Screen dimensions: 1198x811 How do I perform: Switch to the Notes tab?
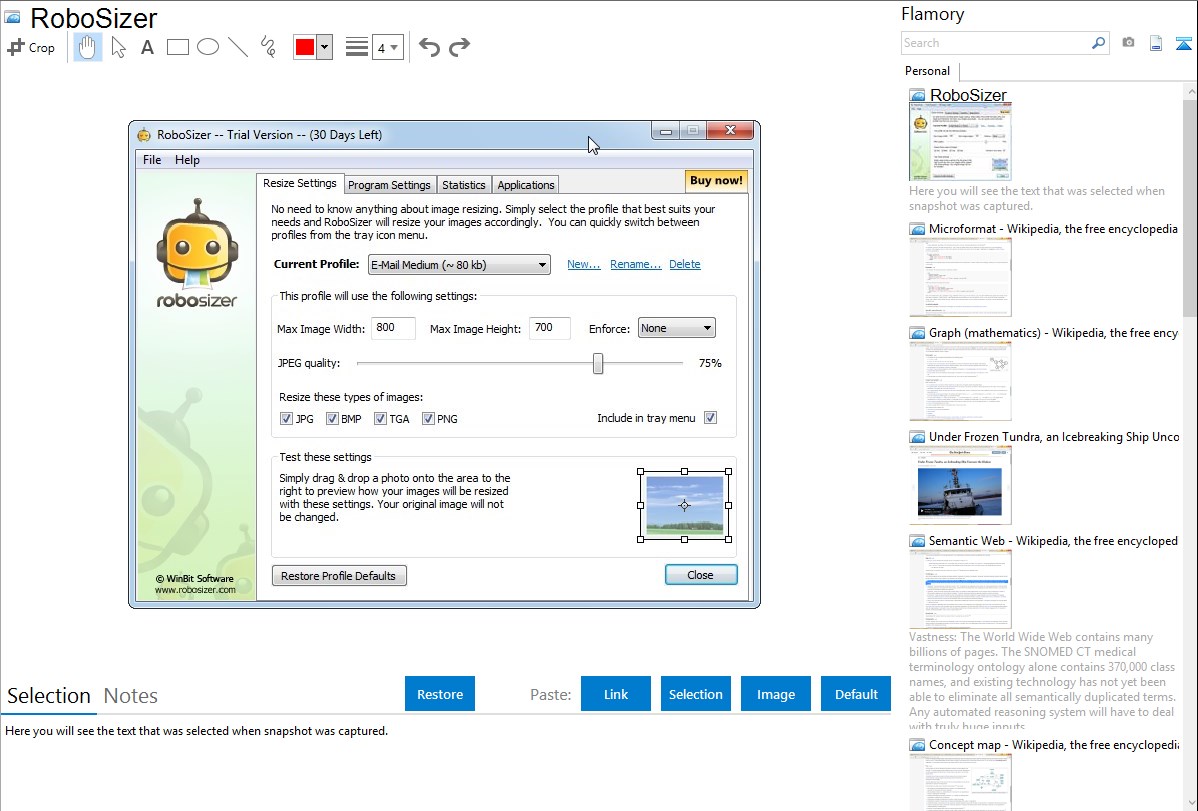131,696
